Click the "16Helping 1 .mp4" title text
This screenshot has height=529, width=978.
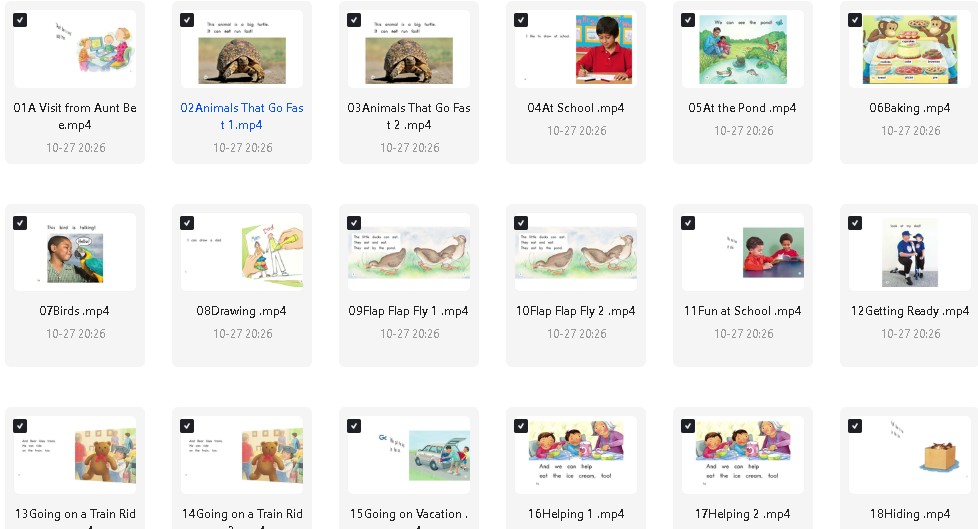click(x=576, y=514)
